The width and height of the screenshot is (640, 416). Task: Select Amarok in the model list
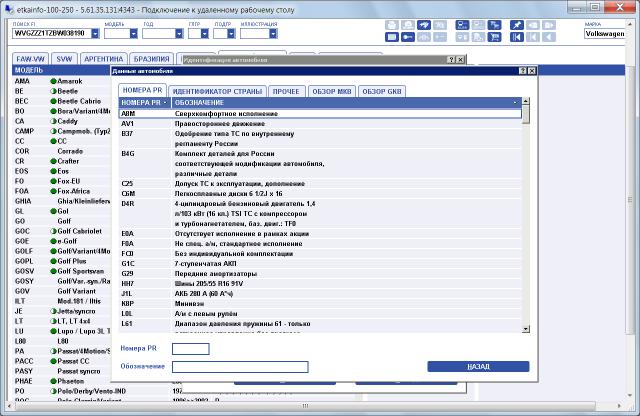tap(62, 81)
